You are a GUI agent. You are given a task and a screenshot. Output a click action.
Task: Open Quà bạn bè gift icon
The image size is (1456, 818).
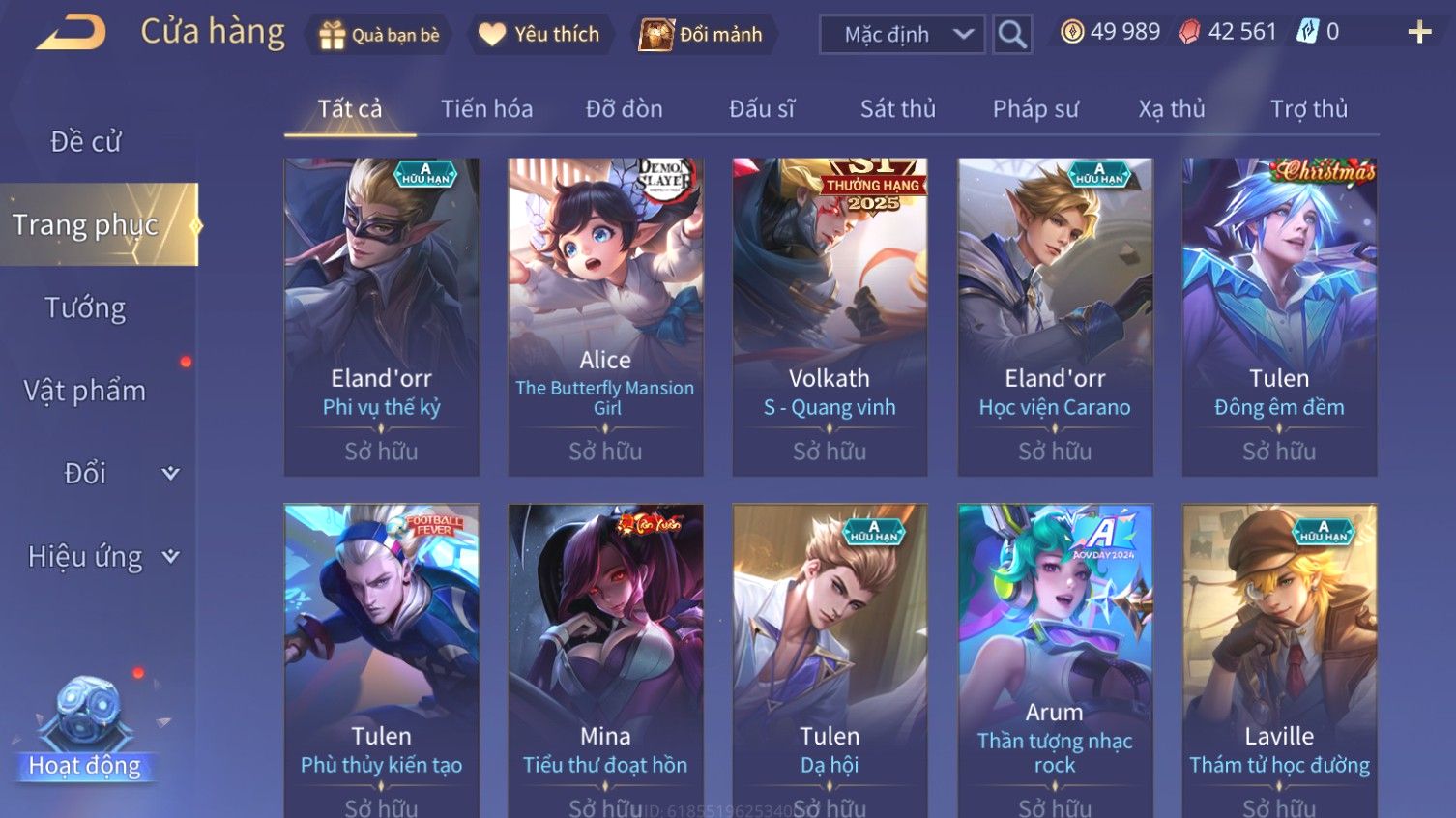click(x=333, y=35)
